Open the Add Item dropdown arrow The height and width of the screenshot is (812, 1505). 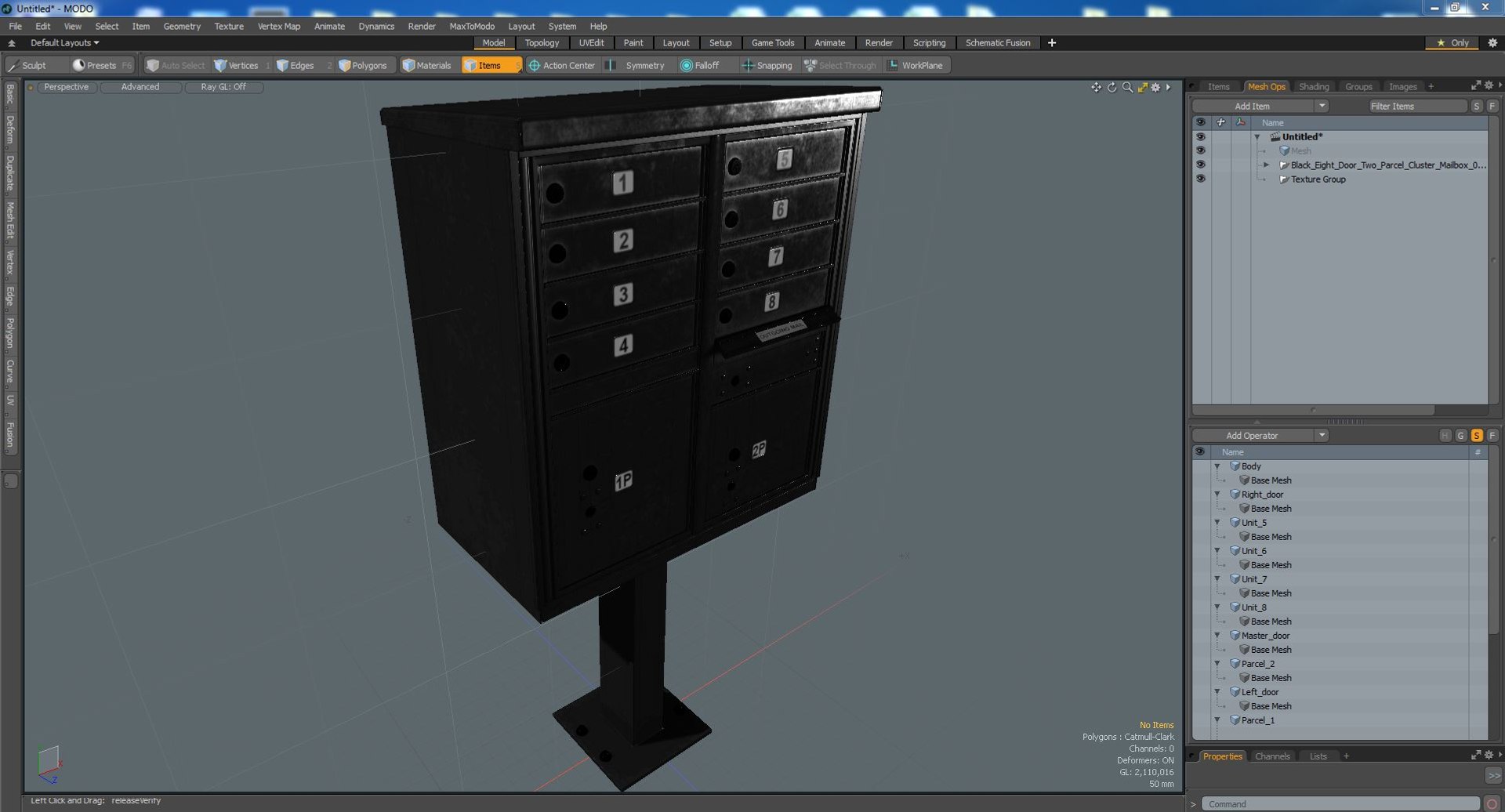[x=1322, y=107]
